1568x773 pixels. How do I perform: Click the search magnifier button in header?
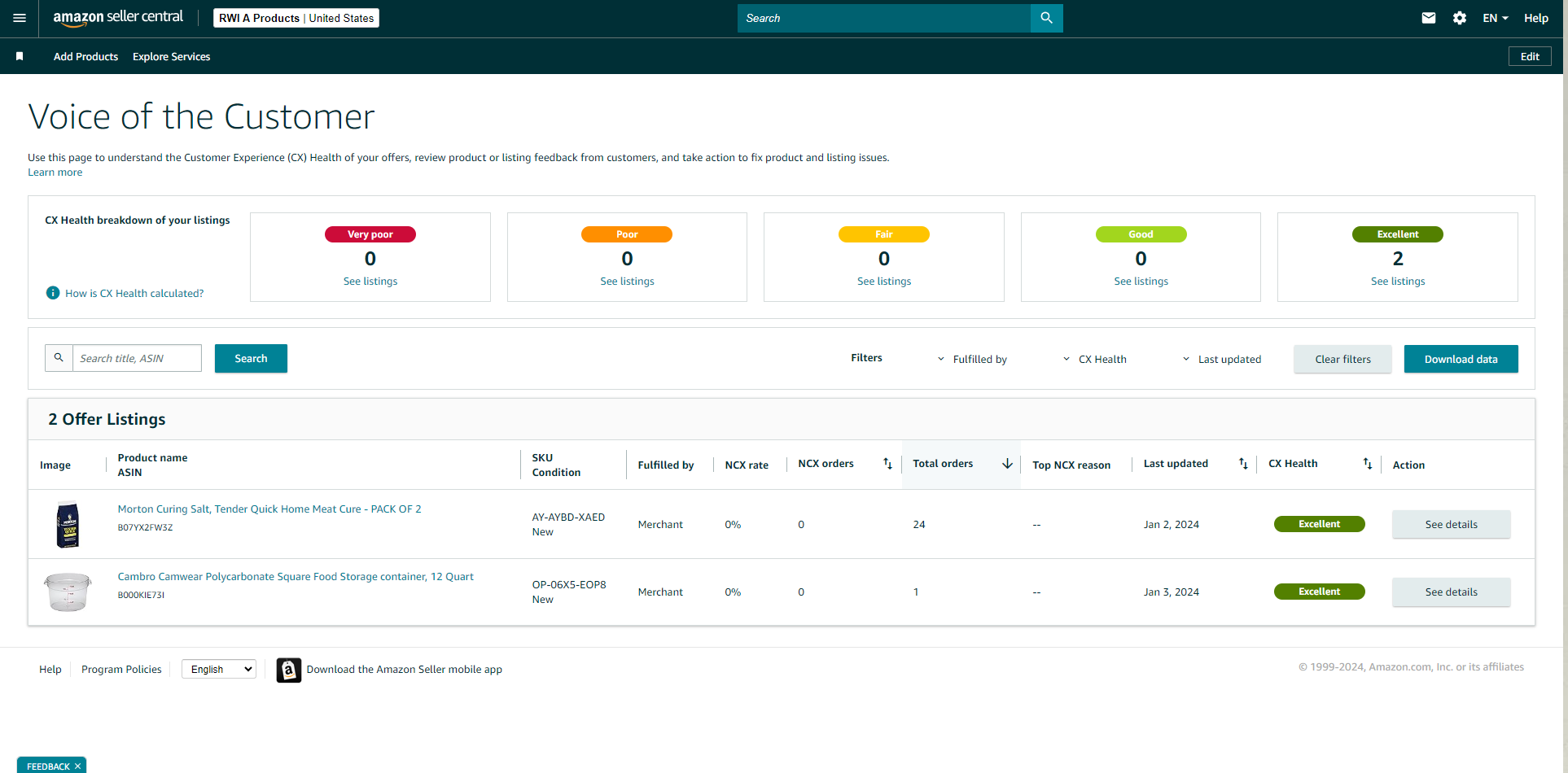(x=1046, y=18)
